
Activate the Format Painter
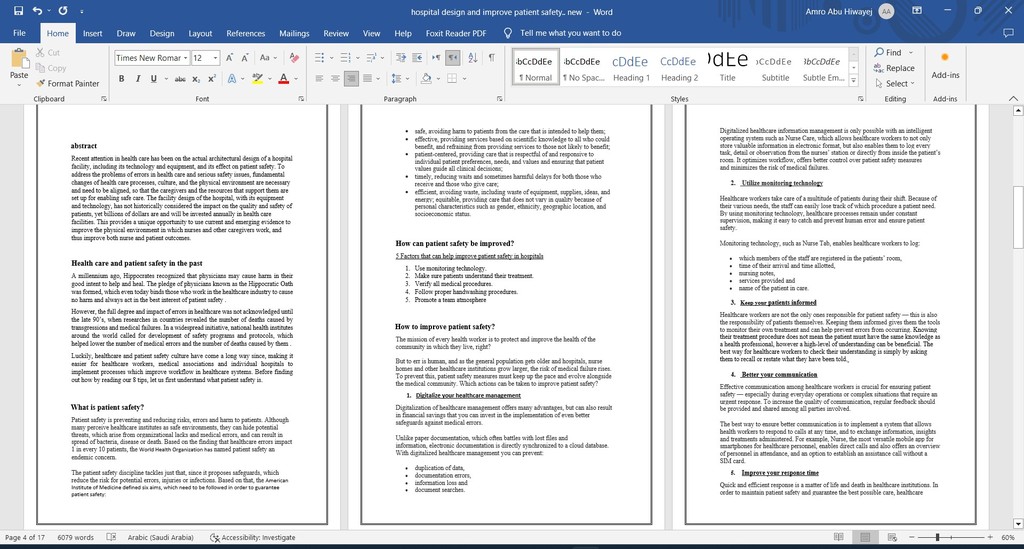(68, 84)
